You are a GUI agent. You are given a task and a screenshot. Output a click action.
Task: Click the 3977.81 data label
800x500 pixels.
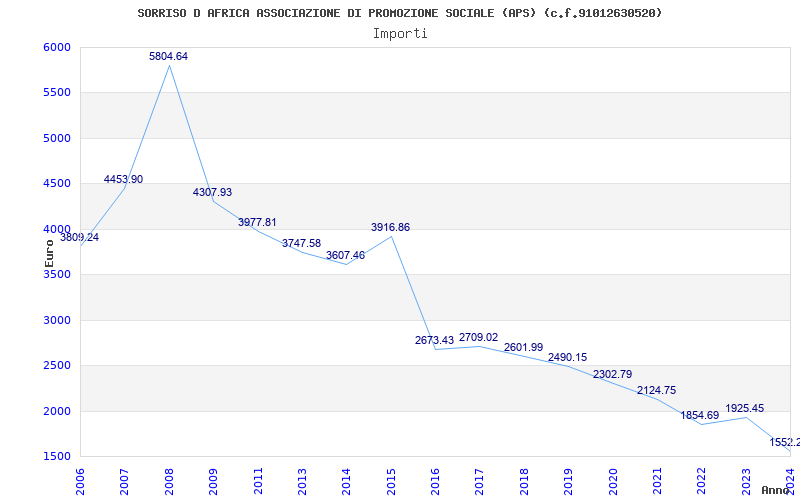pos(257,222)
